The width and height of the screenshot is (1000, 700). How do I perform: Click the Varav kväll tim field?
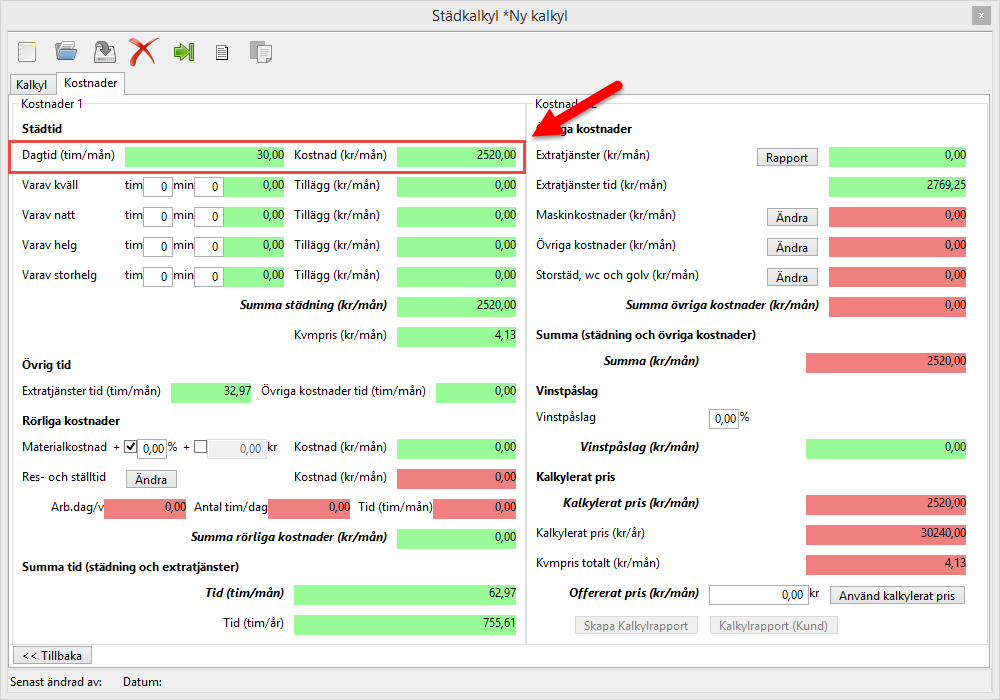pyautogui.click(x=157, y=186)
